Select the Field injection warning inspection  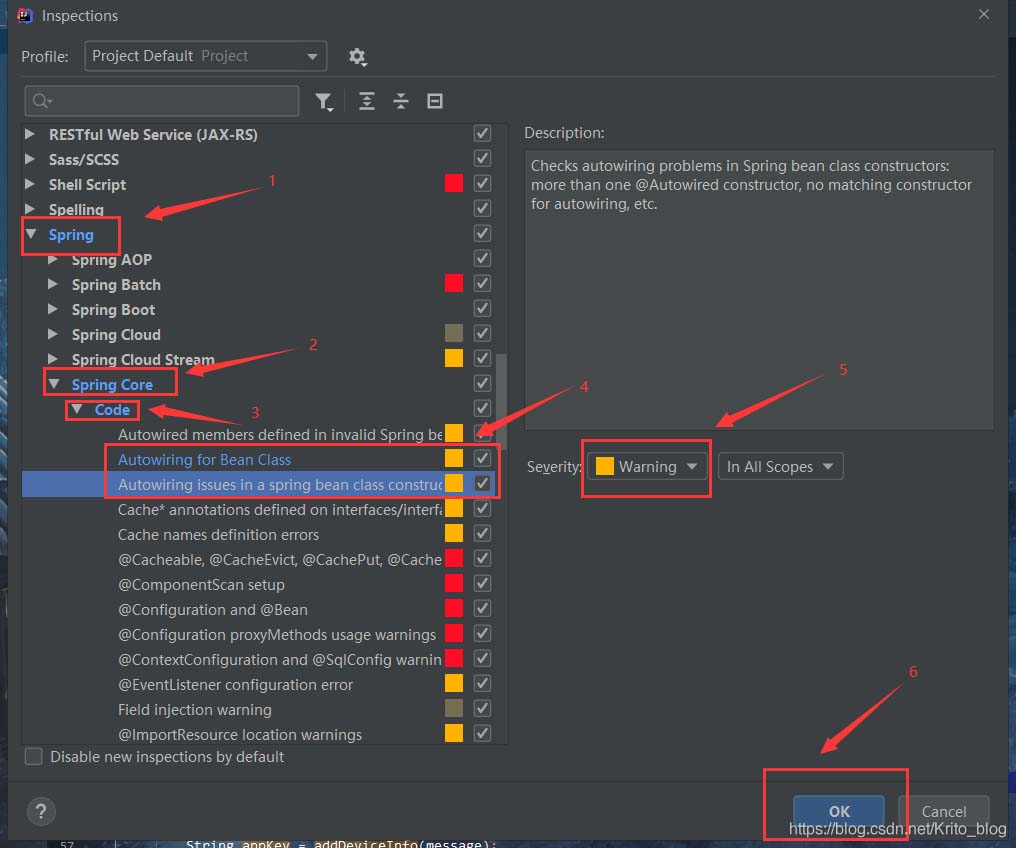(x=195, y=710)
